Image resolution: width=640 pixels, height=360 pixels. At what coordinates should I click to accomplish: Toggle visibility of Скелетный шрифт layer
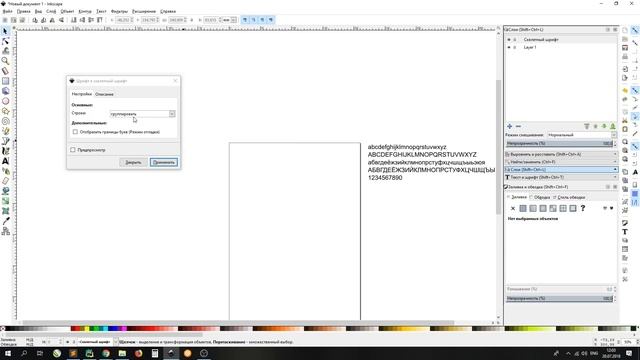click(x=509, y=40)
